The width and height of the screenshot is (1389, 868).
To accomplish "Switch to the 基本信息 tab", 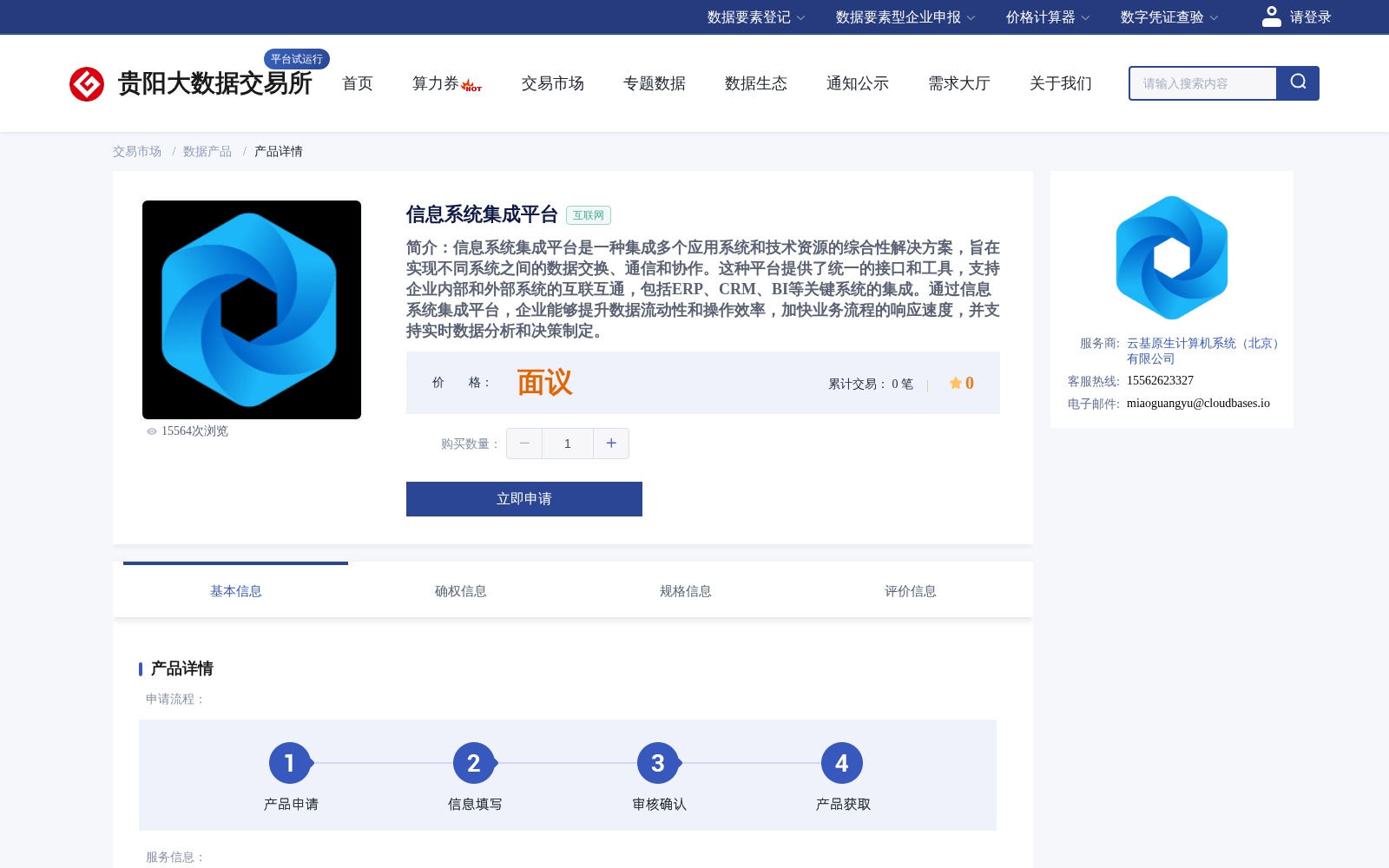I will pyautogui.click(x=236, y=591).
